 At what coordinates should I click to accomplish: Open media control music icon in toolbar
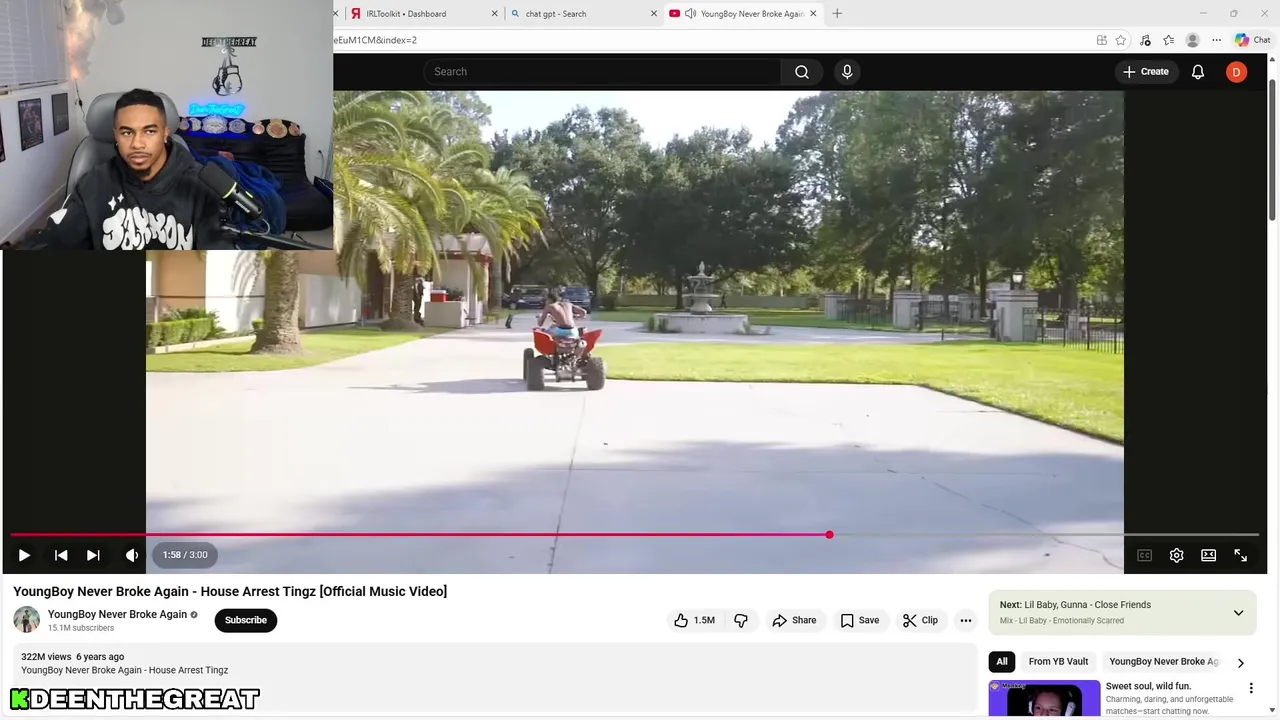coord(1145,40)
